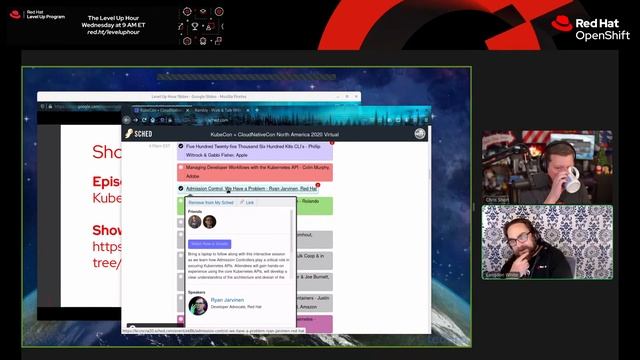Click the lock icon in Firefox Slides window
The image size is (640, 360).
[50, 107]
